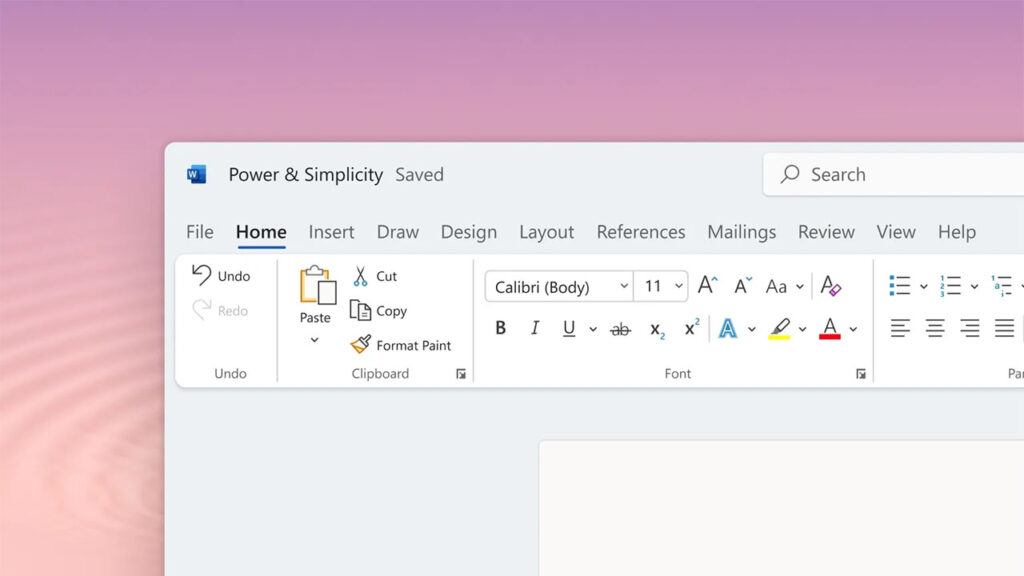The image size is (1024, 576).
Task: Toggle Bold formatting
Action: pyautogui.click(x=501, y=328)
